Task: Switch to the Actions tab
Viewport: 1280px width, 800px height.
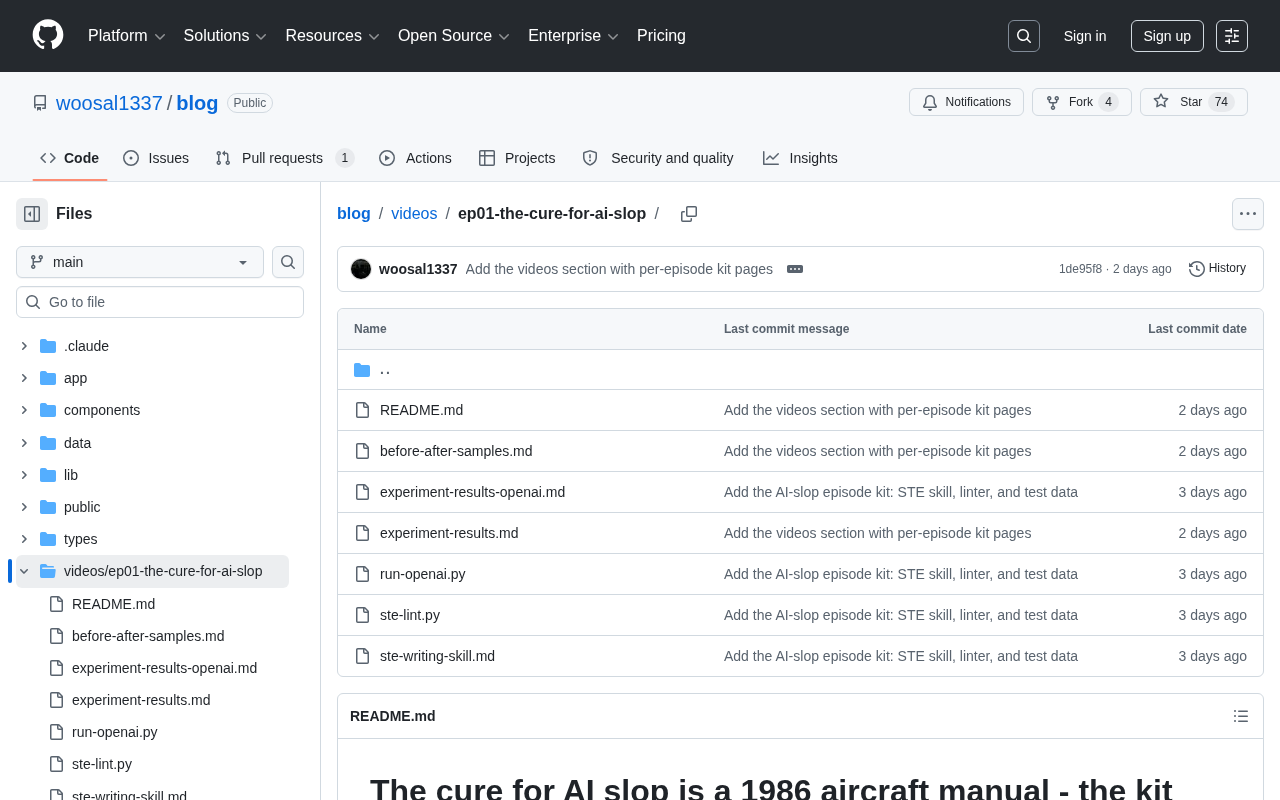Action: tap(415, 158)
